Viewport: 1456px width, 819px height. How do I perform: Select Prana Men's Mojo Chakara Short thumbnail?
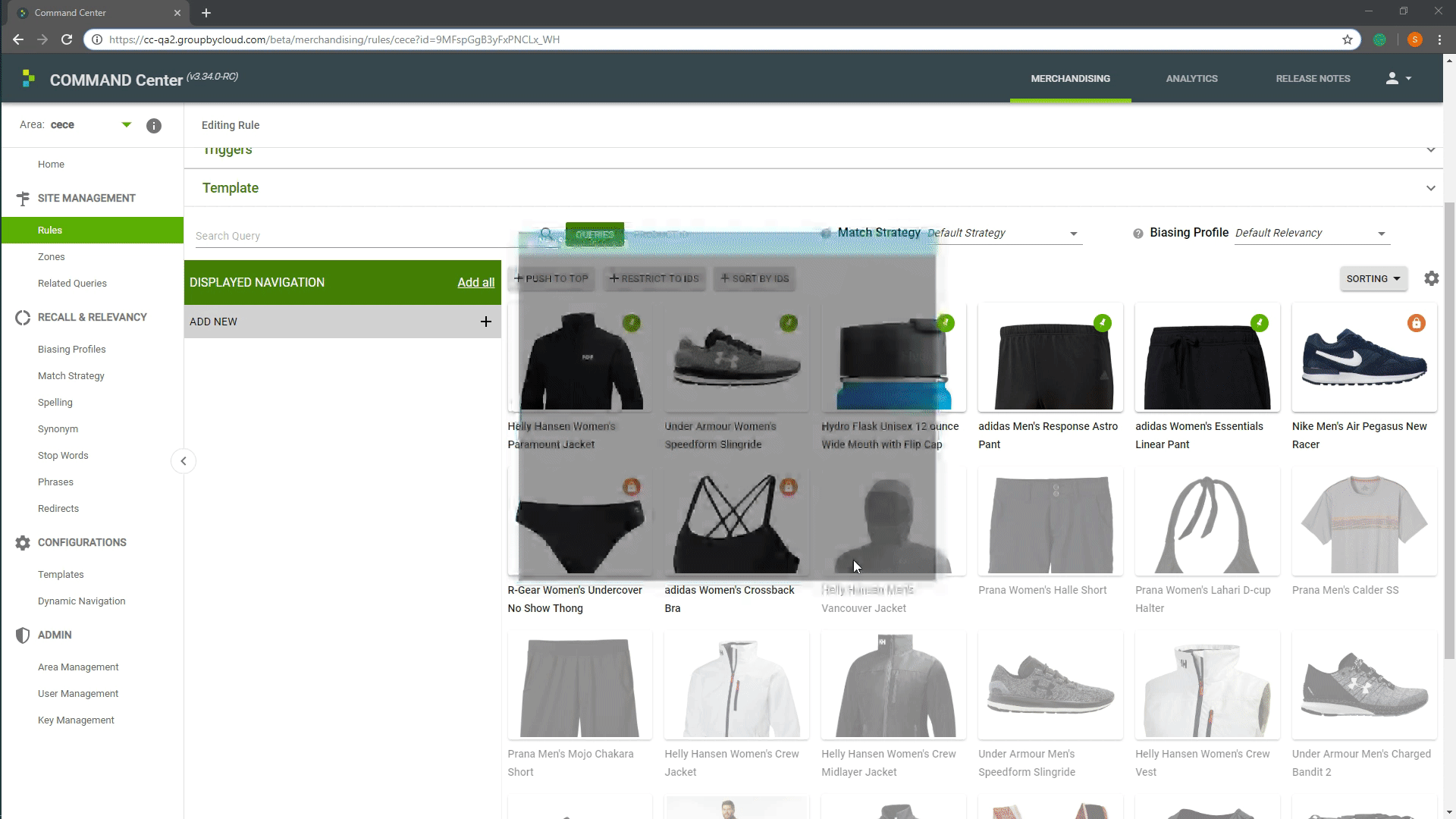coord(579,685)
